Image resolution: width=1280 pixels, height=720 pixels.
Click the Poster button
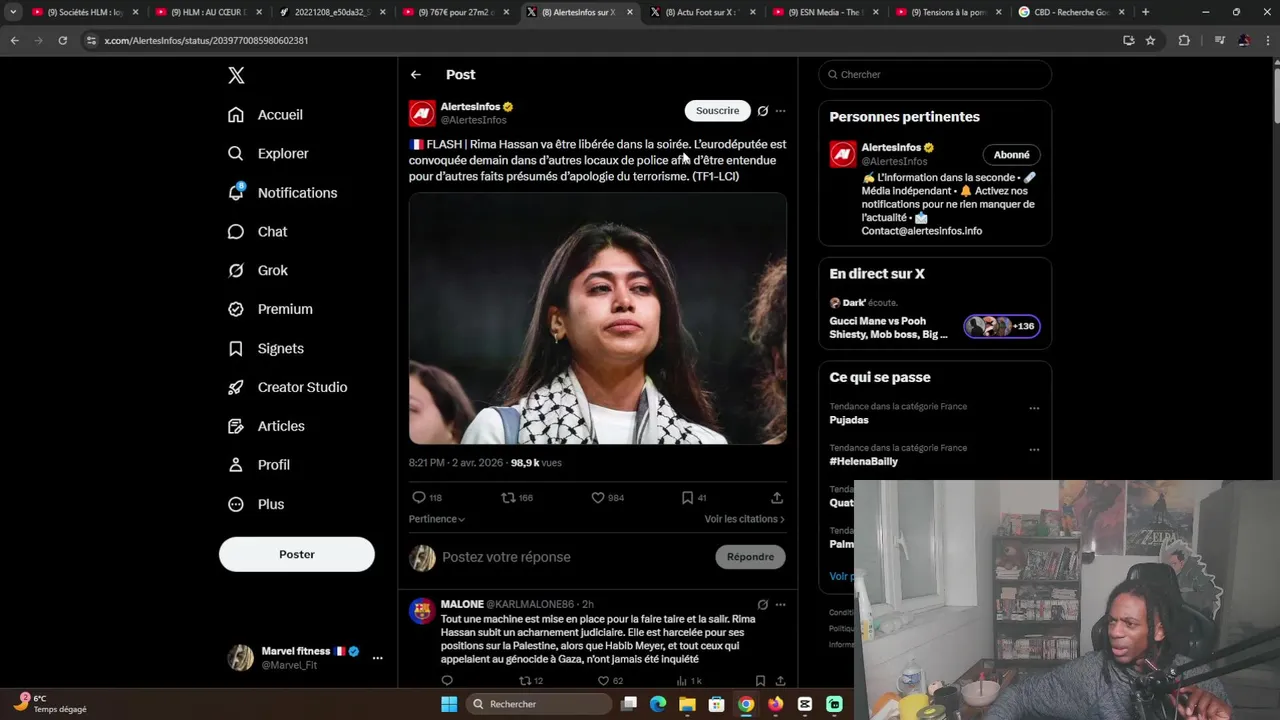click(297, 554)
